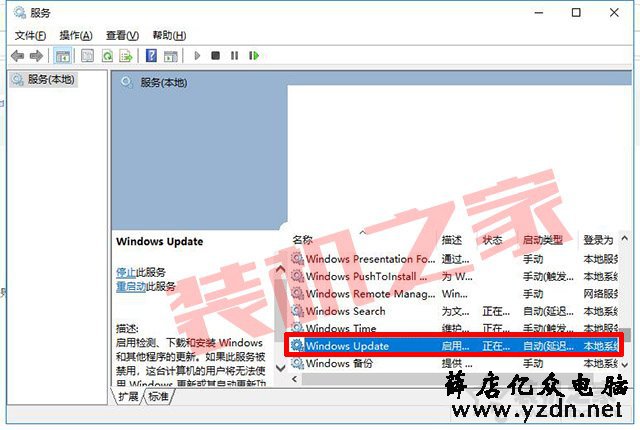Toggle the console tree pane icon
Image resolution: width=640 pixels, height=430 pixels.
62,56
